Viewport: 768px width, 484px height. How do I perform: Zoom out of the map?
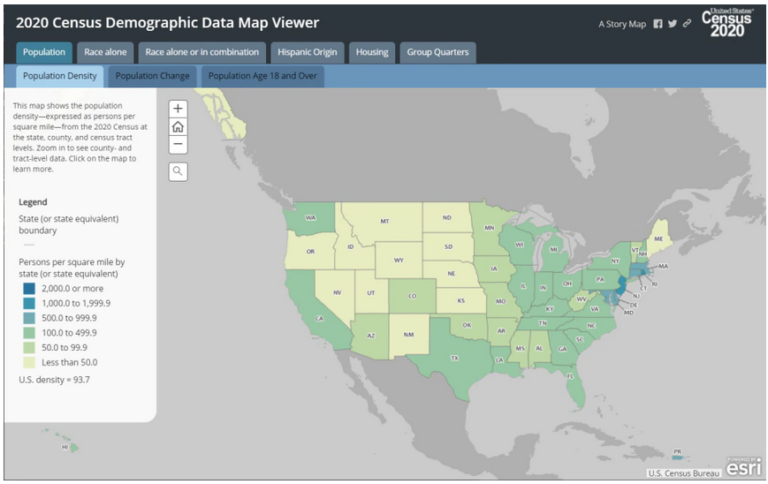pos(178,145)
